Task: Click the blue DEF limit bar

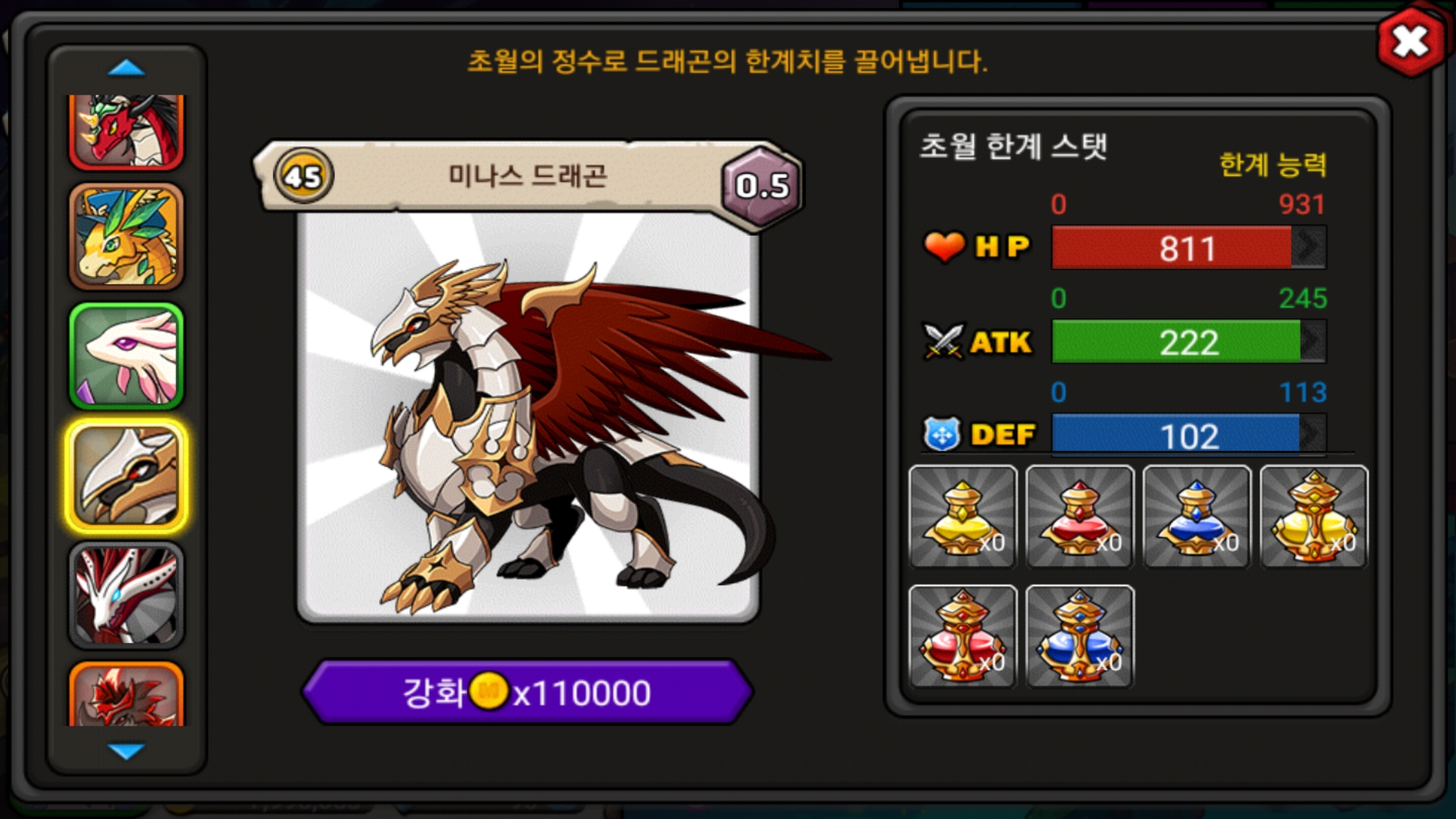Action: click(1188, 435)
